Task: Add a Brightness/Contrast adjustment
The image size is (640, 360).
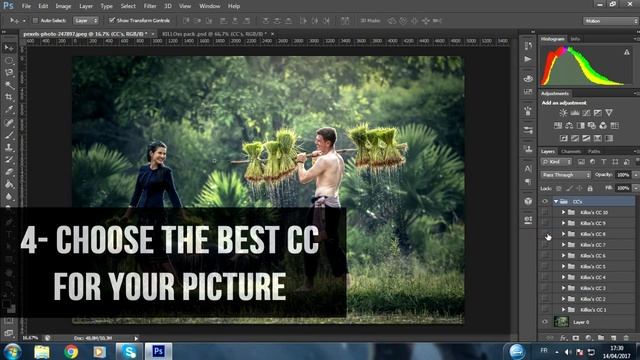Action: [563, 113]
